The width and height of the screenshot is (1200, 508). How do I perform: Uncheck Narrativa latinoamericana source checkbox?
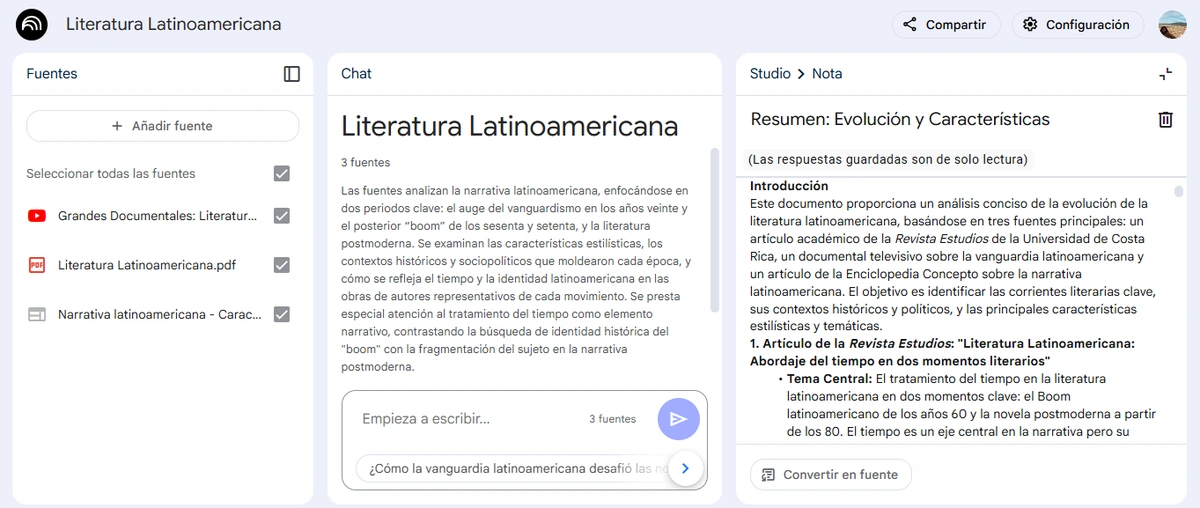(x=282, y=314)
